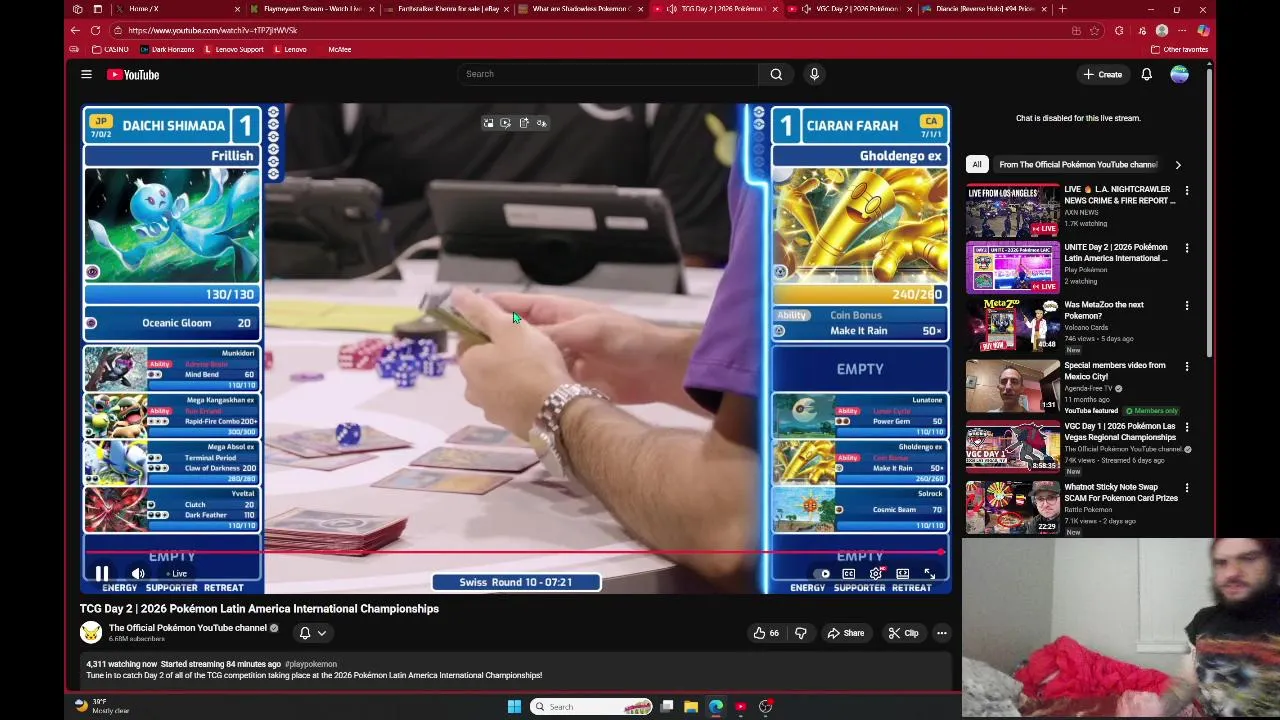Open options for Special members video
Image resolution: width=1280 pixels, height=720 pixels.
coord(1187,367)
